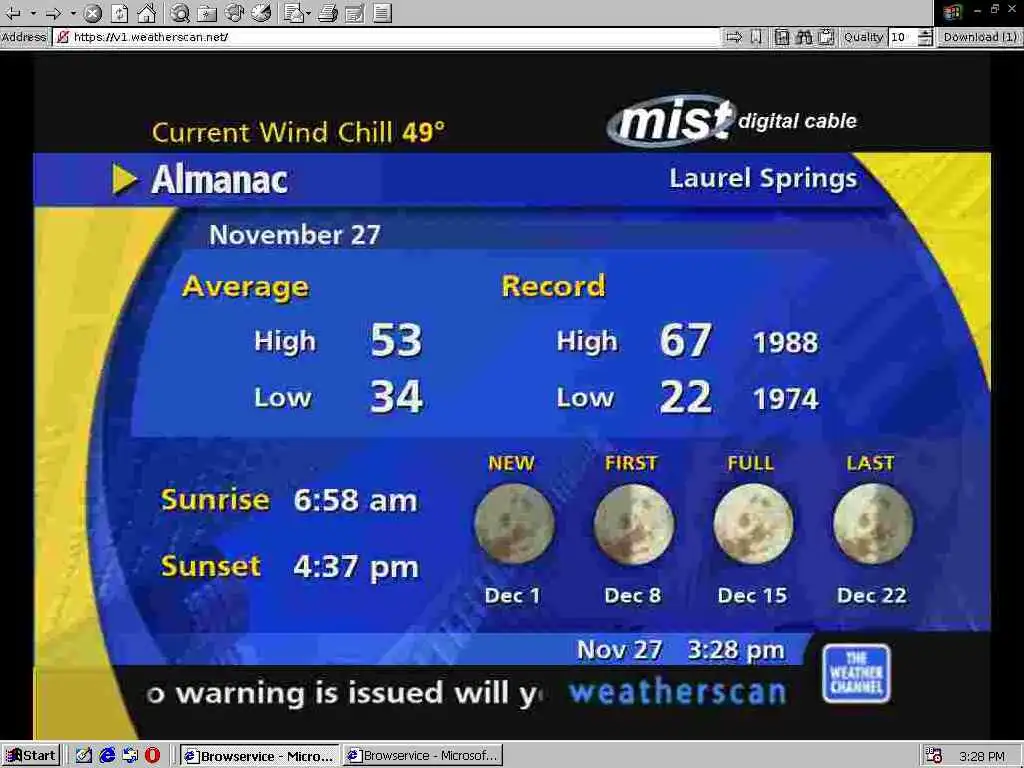Viewport: 1024px width, 768px height.
Task: Go forward with the Forward arrow
Action: point(53,12)
